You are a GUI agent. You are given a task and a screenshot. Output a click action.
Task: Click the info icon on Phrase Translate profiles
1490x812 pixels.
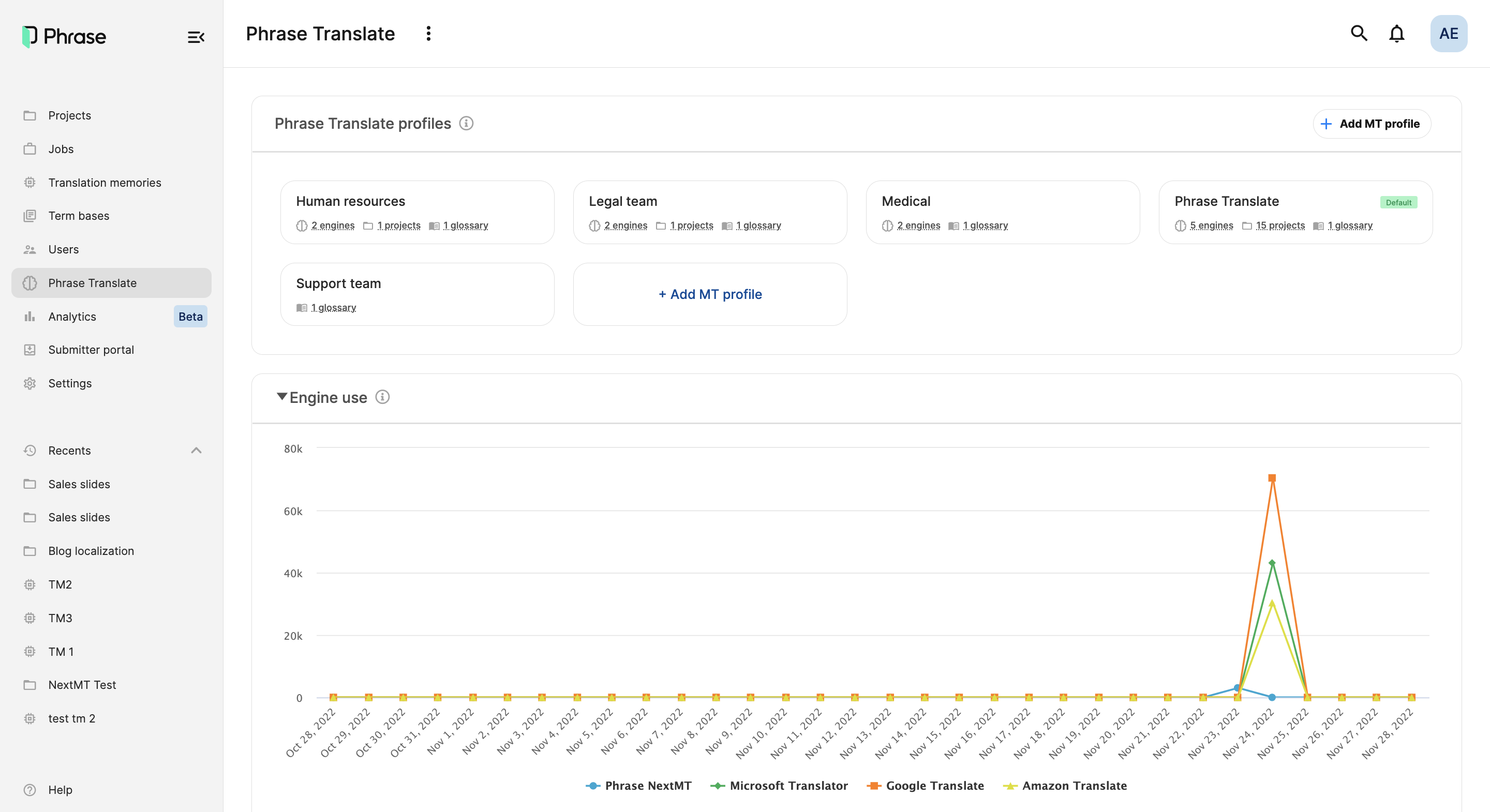(x=466, y=123)
